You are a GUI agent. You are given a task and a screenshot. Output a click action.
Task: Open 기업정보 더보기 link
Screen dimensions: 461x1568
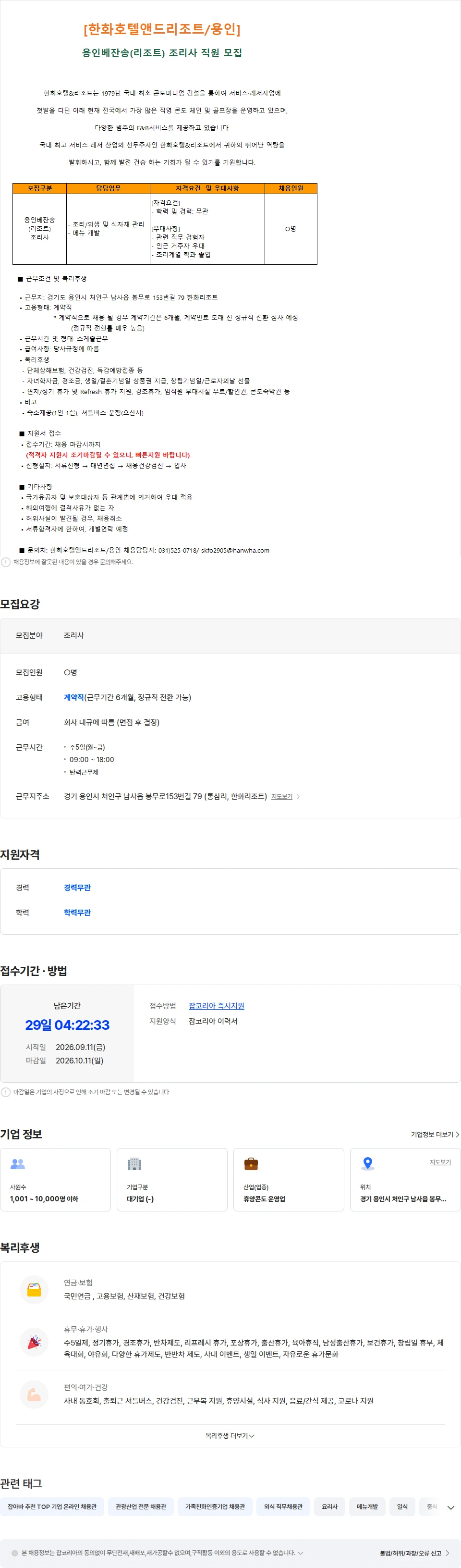[434, 1134]
